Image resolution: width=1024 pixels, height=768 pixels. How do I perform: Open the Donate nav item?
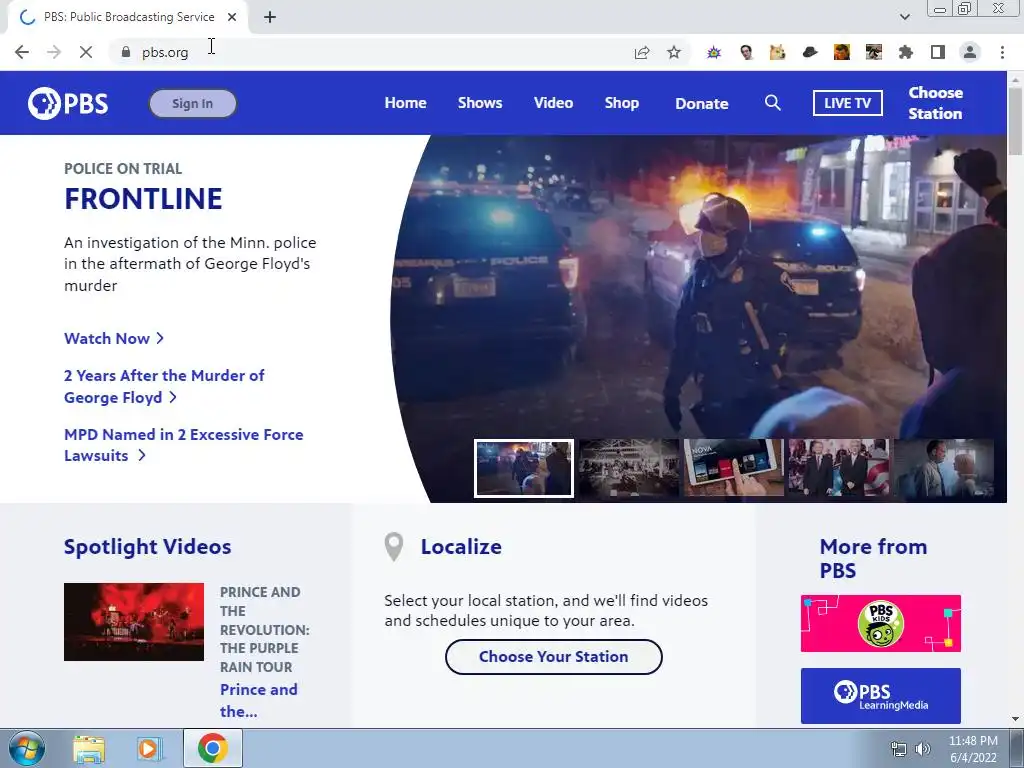[701, 103]
